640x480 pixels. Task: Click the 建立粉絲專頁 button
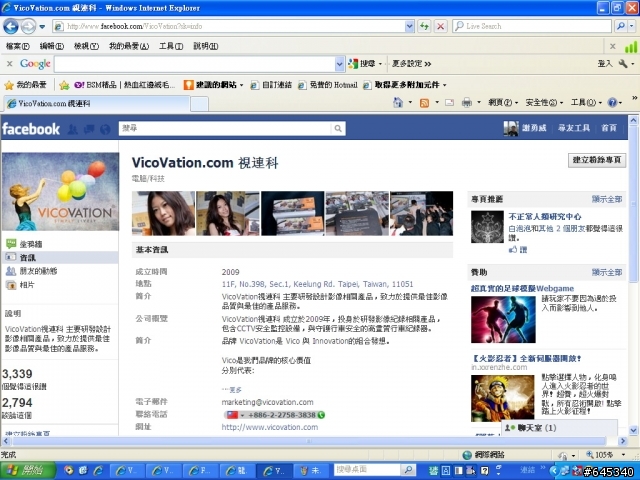pyautogui.click(x=596, y=160)
